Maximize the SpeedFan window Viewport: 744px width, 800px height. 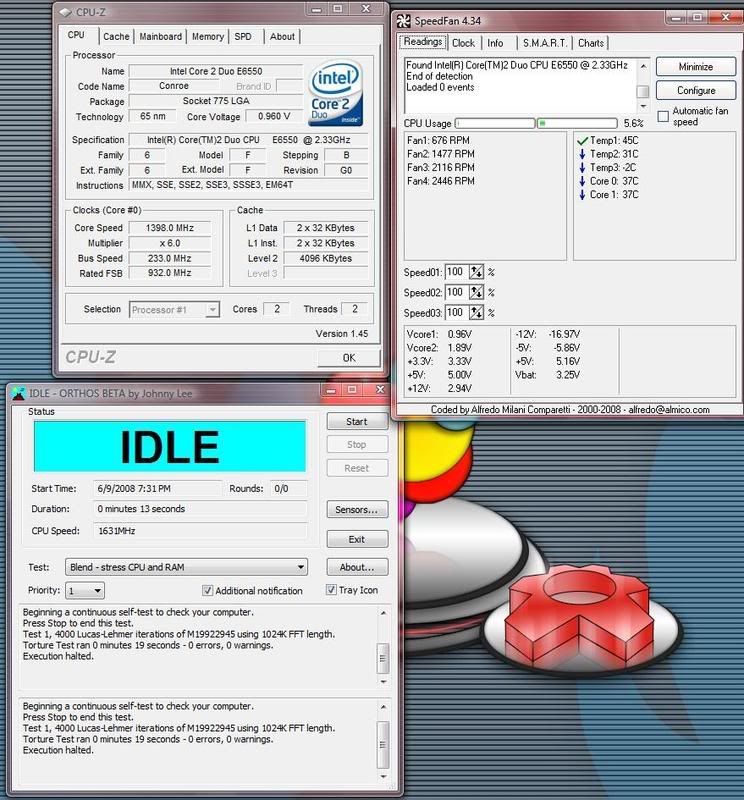point(697,18)
